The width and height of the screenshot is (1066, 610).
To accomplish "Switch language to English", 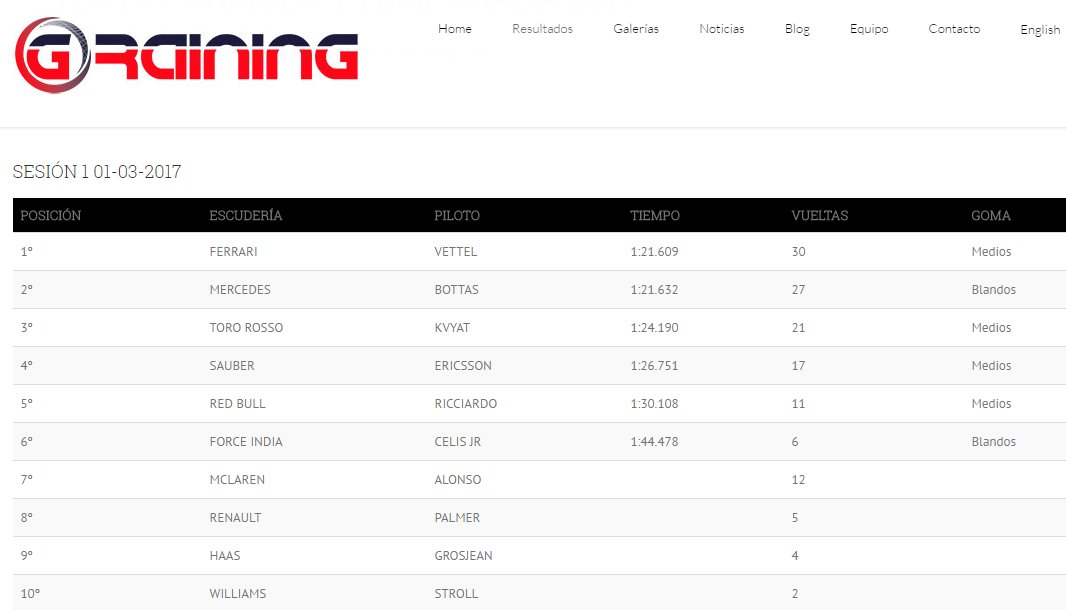I will tap(1040, 30).
